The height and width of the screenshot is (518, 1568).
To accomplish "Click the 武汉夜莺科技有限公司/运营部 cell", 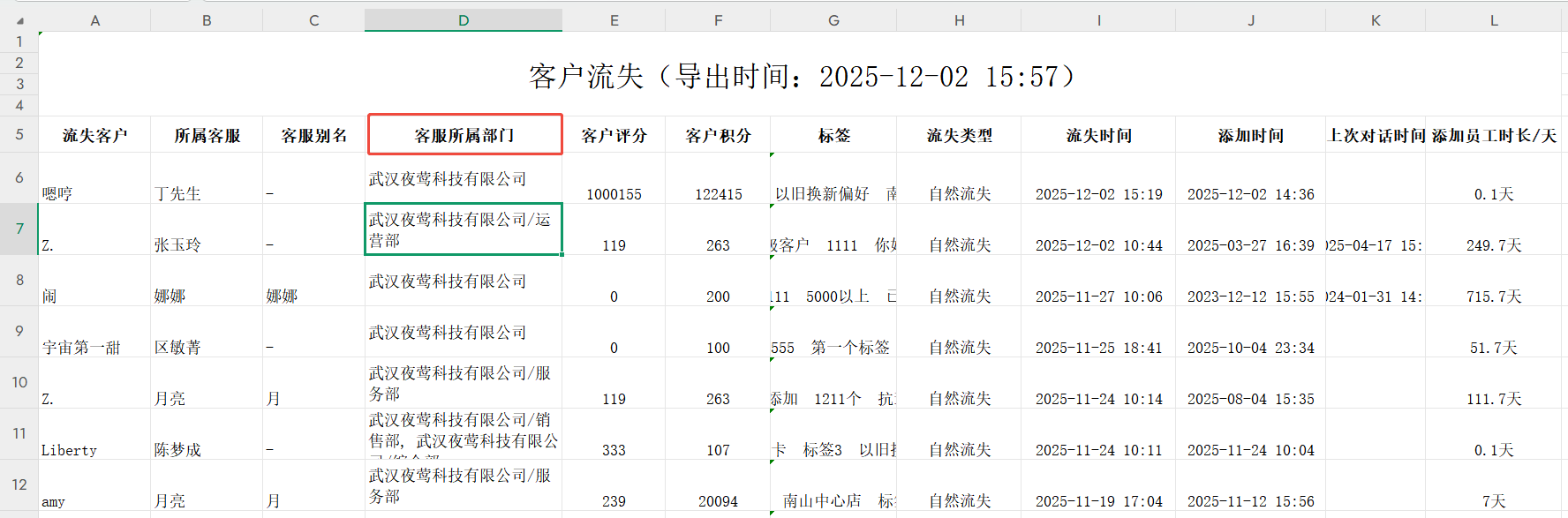I will [x=464, y=230].
